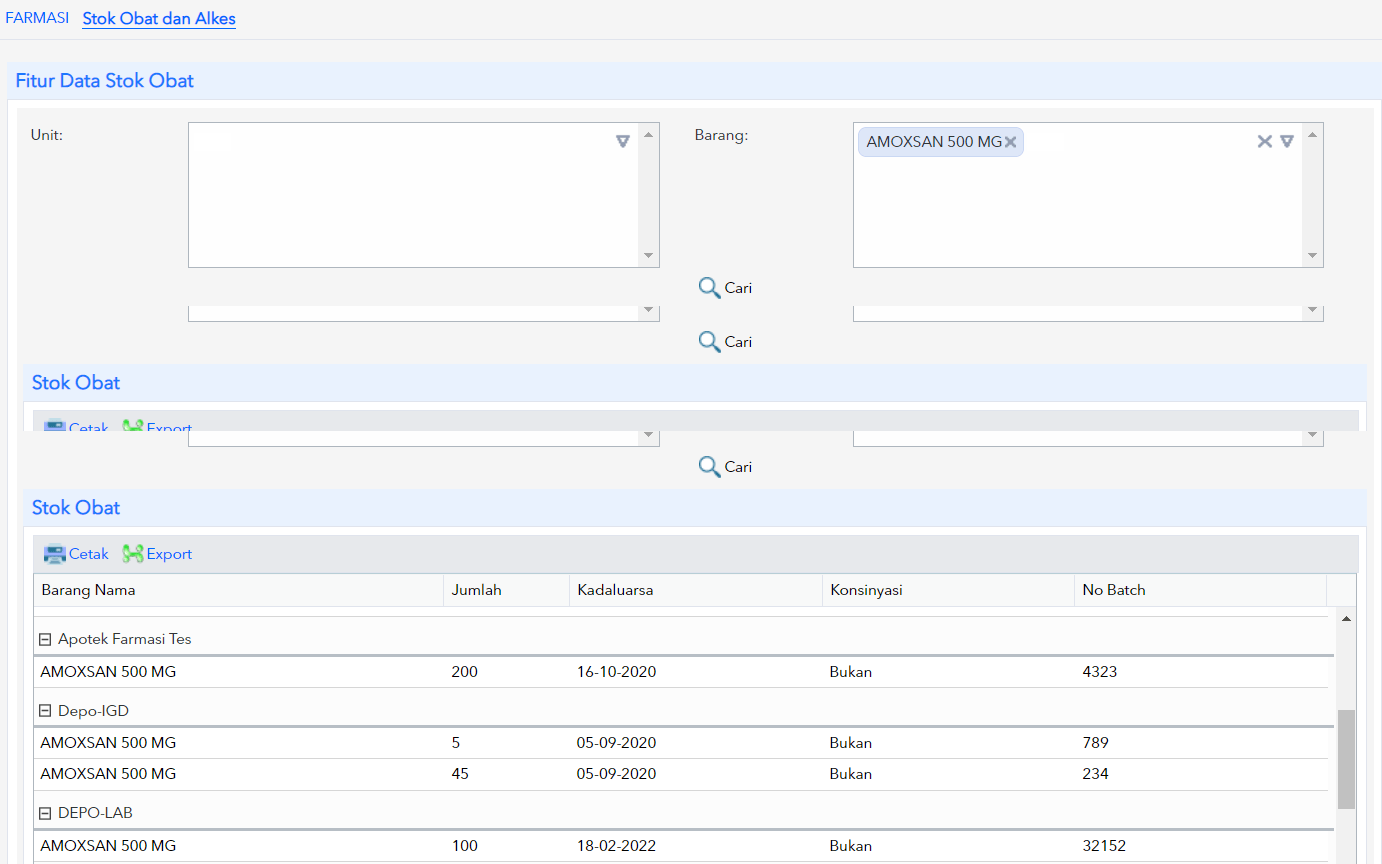Click the Barang box scroll-up arrow
Viewport: 1382px width, 864px height.
(x=1313, y=133)
